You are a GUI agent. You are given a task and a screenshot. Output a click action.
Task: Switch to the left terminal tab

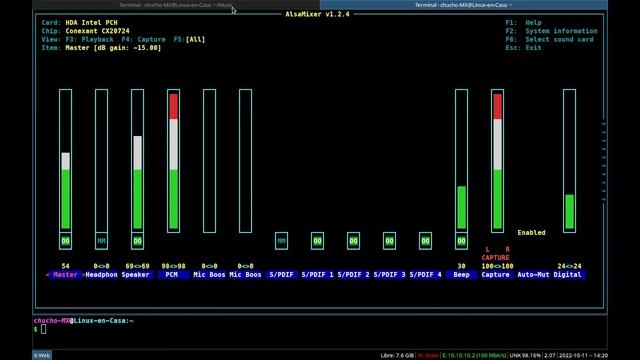(x=176, y=5)
